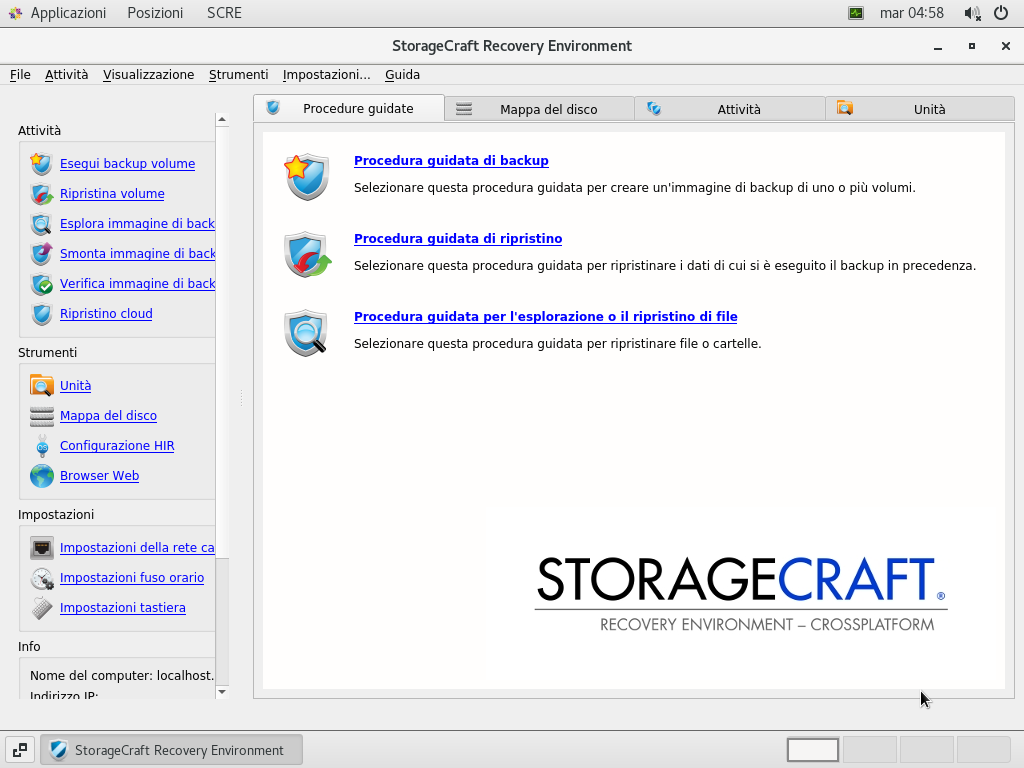
Task: Open the Visualizzazione menu
Action: tap(148, 74)
